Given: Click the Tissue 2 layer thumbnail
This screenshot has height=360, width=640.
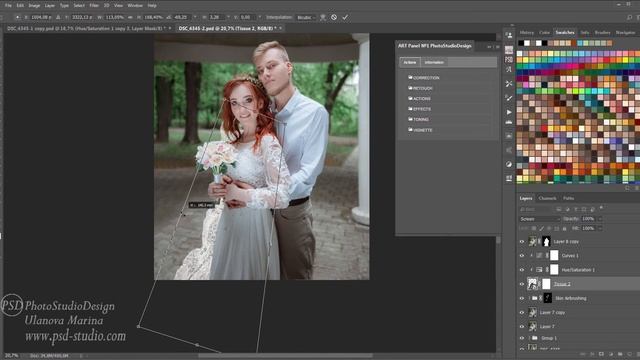Looking at the screenshot, I should pos(532,284).
